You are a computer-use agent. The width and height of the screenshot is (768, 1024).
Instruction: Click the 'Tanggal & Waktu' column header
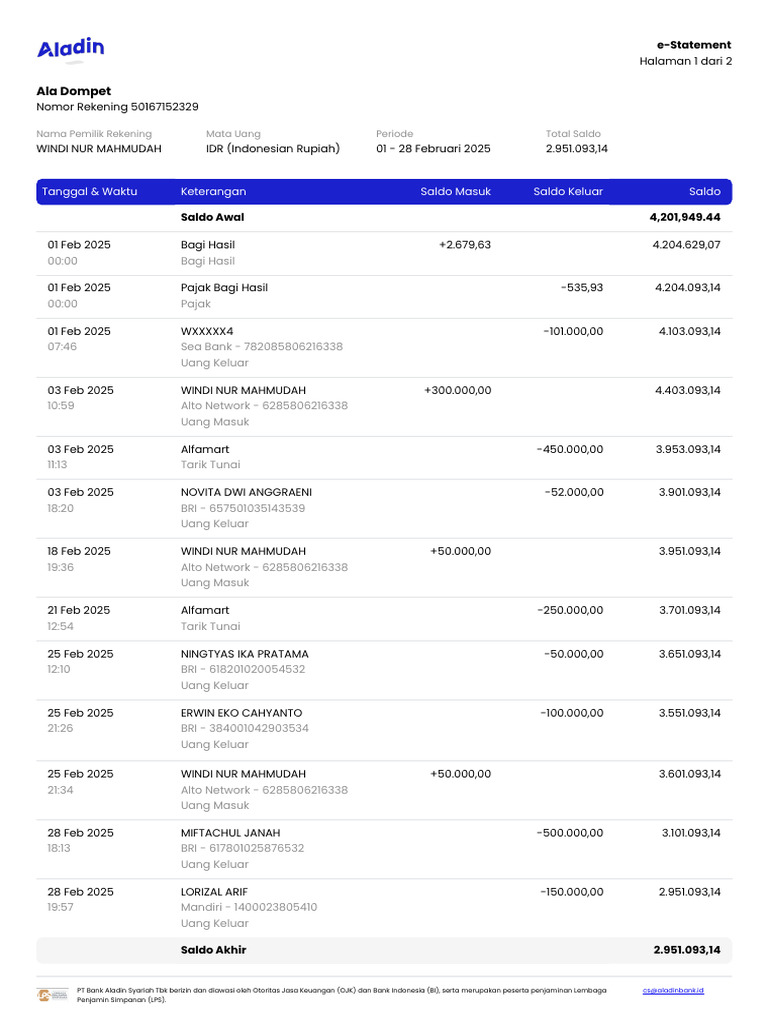tap(89, 192)
